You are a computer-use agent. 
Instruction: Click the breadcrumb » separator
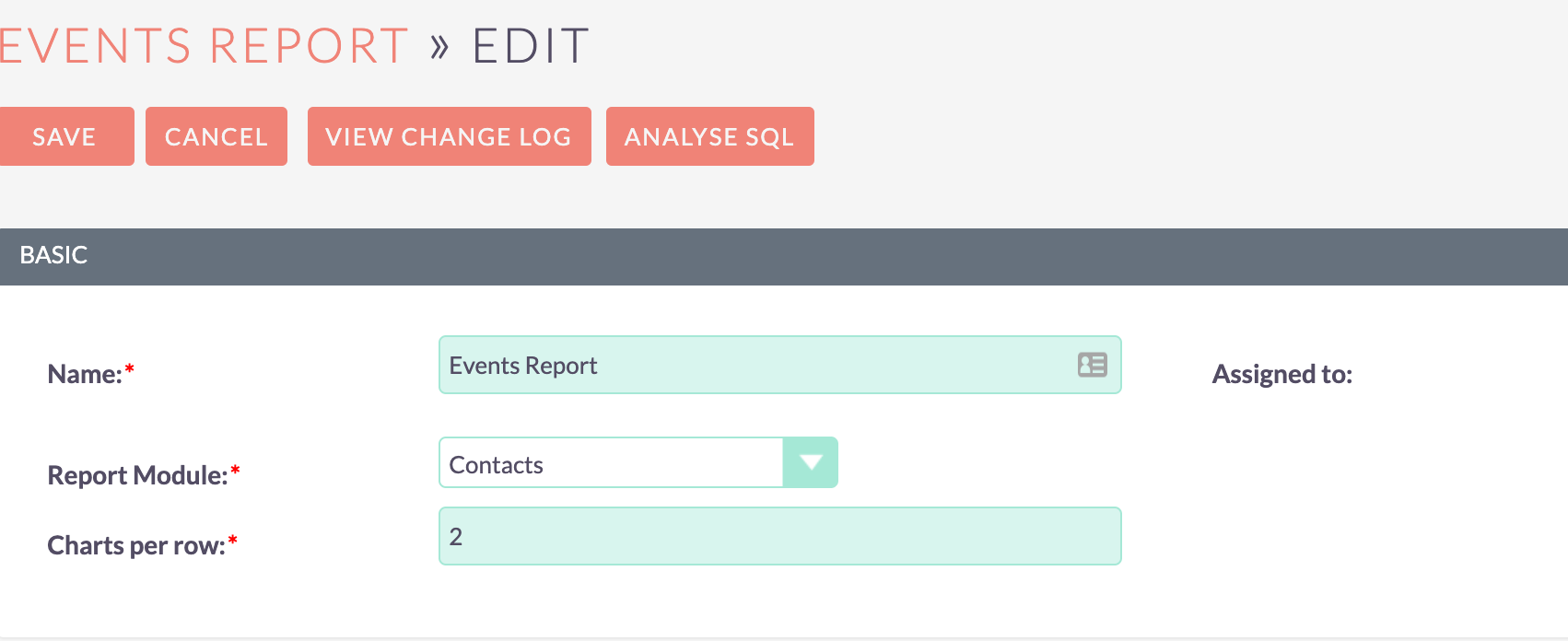pos(439,46)
